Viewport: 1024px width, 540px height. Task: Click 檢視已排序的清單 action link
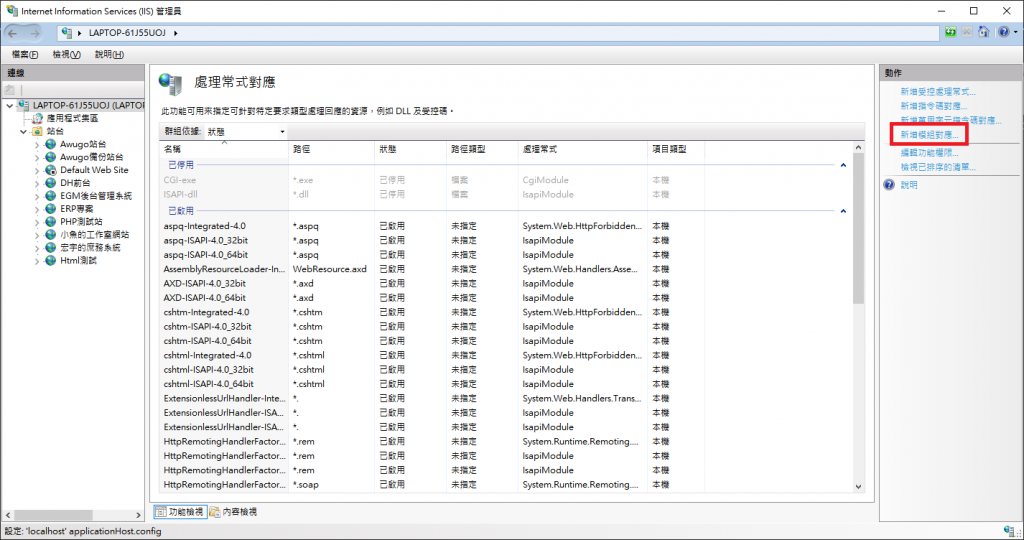pos(938,167)
